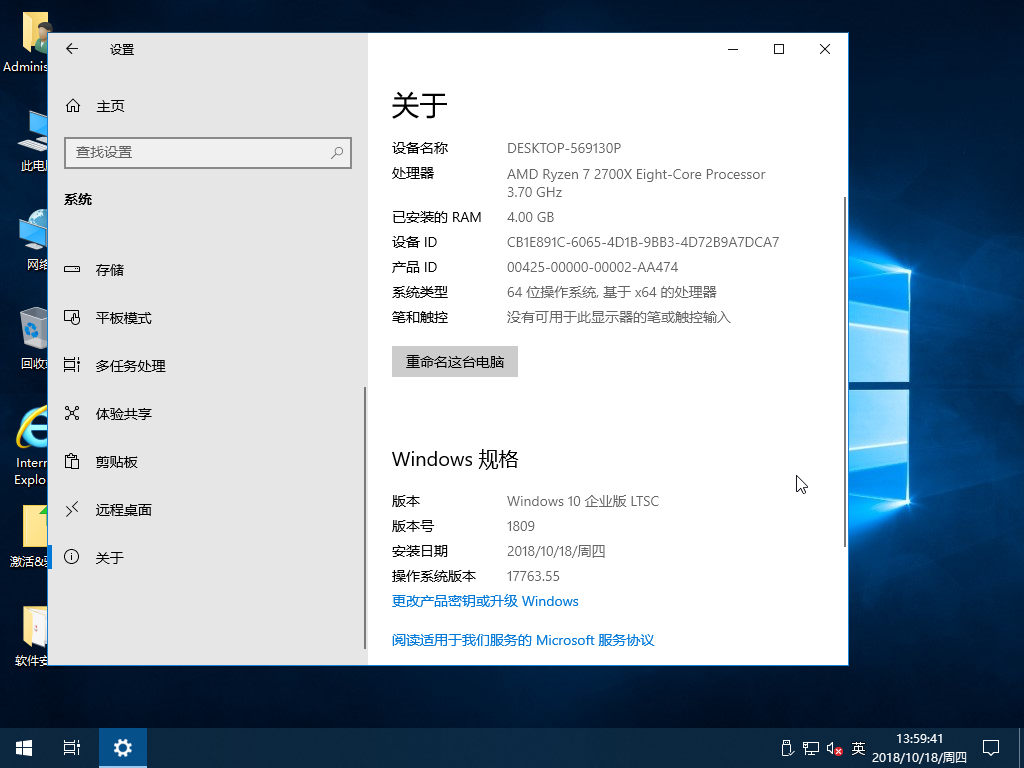Click the pen and touch 没有可用于 value text
1024x768 pixels.
(x=618, y=317)
